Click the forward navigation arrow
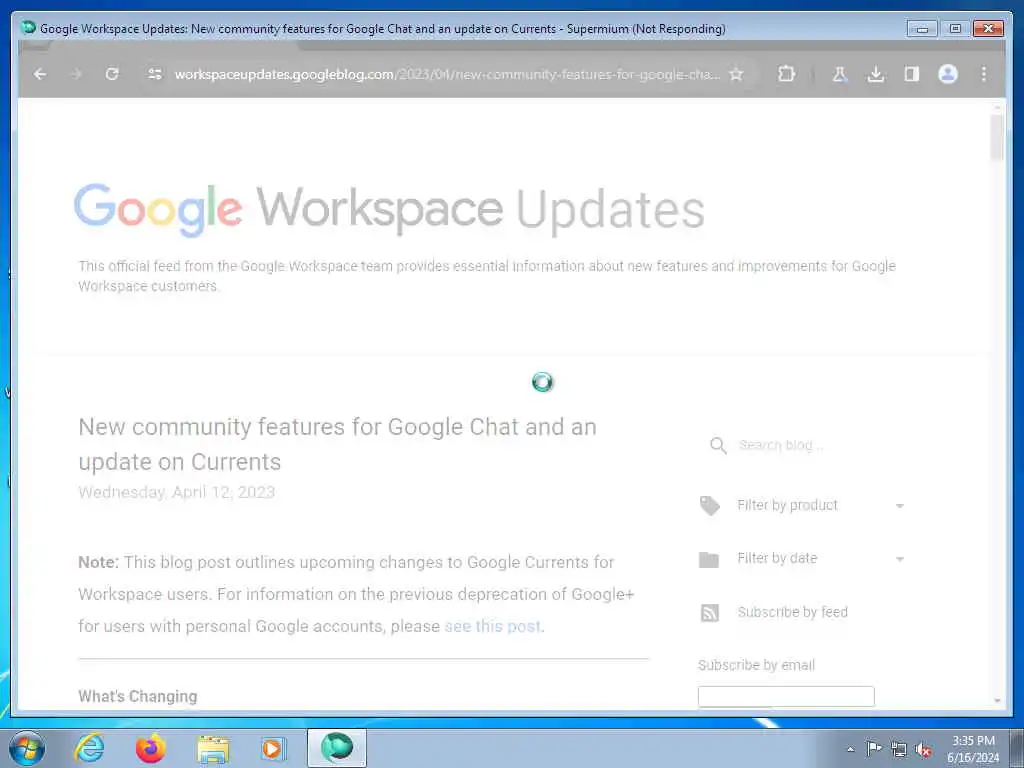1024x768 pixels. (x=76, y=74)
